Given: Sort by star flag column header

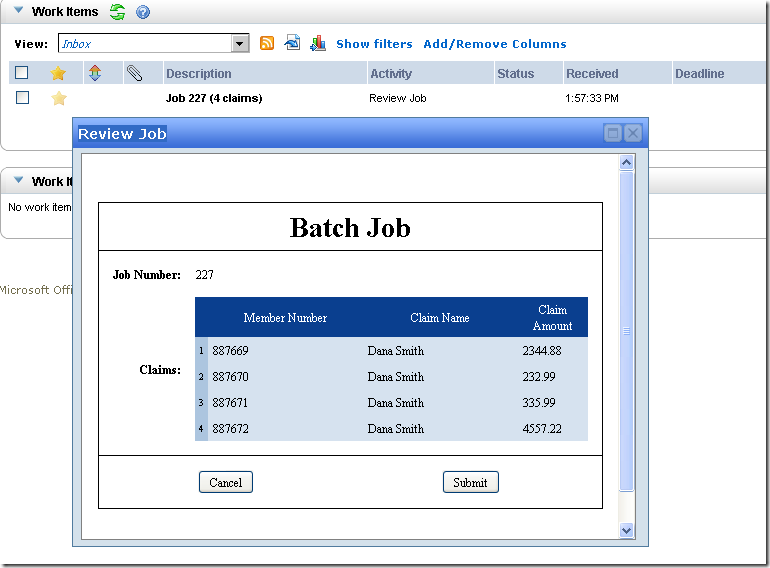Looking at the screenshot, I should pos(58,73).
